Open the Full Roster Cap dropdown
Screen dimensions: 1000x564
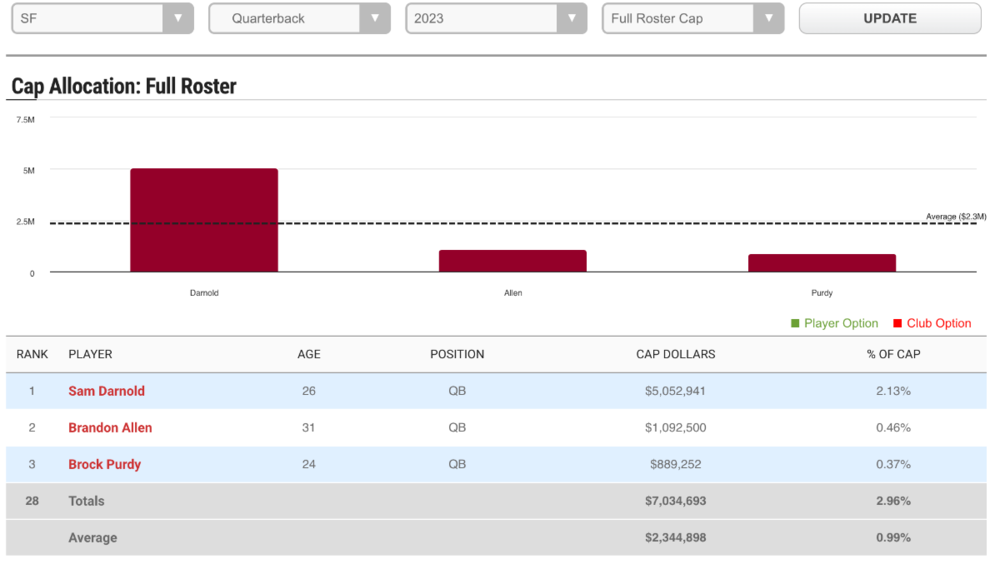click(x=693, y=18)
